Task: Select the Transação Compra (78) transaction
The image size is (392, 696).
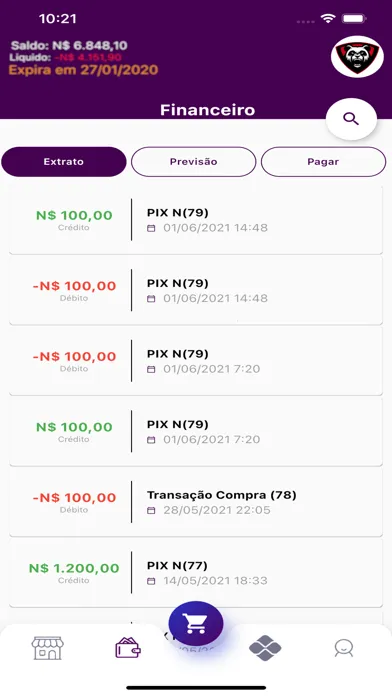Action: tap(196, 502)
